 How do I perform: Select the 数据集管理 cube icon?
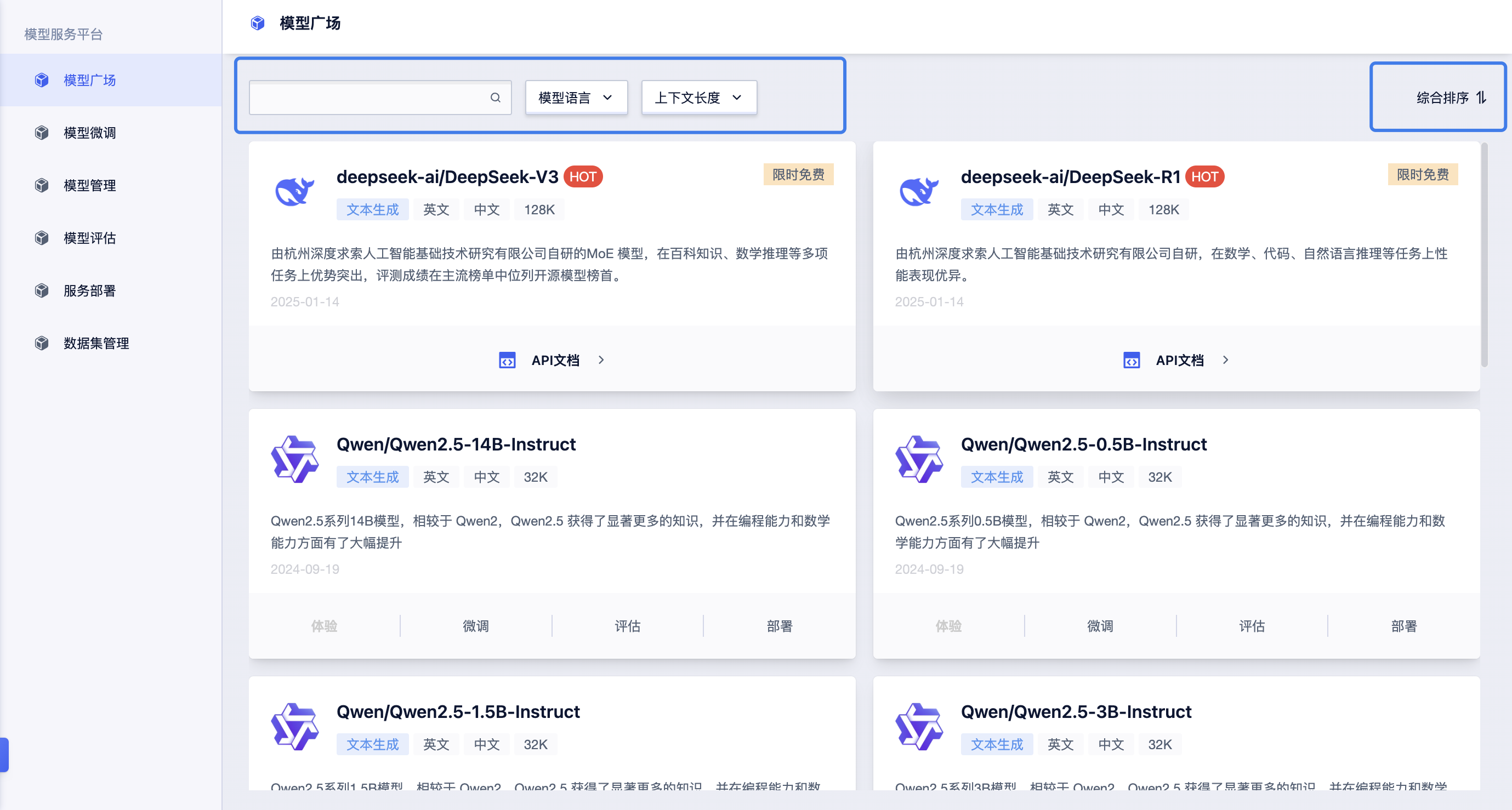point(42,343)
